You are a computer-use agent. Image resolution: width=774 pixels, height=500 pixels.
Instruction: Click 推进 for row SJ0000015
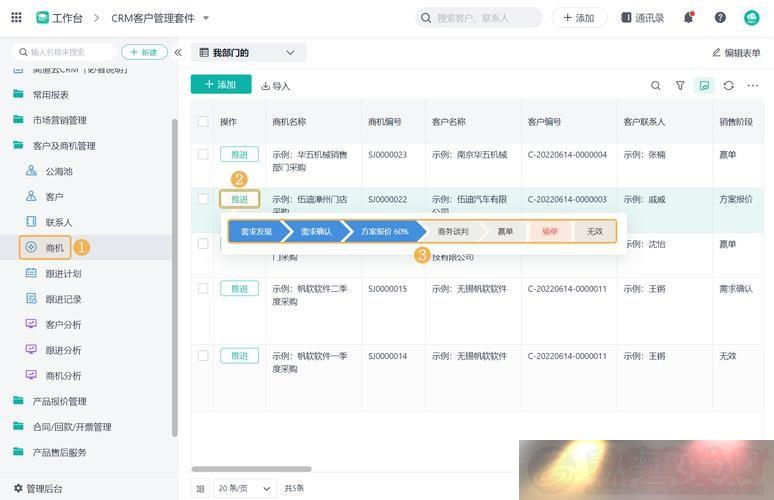pyautogui.click(x=239, y=288)
